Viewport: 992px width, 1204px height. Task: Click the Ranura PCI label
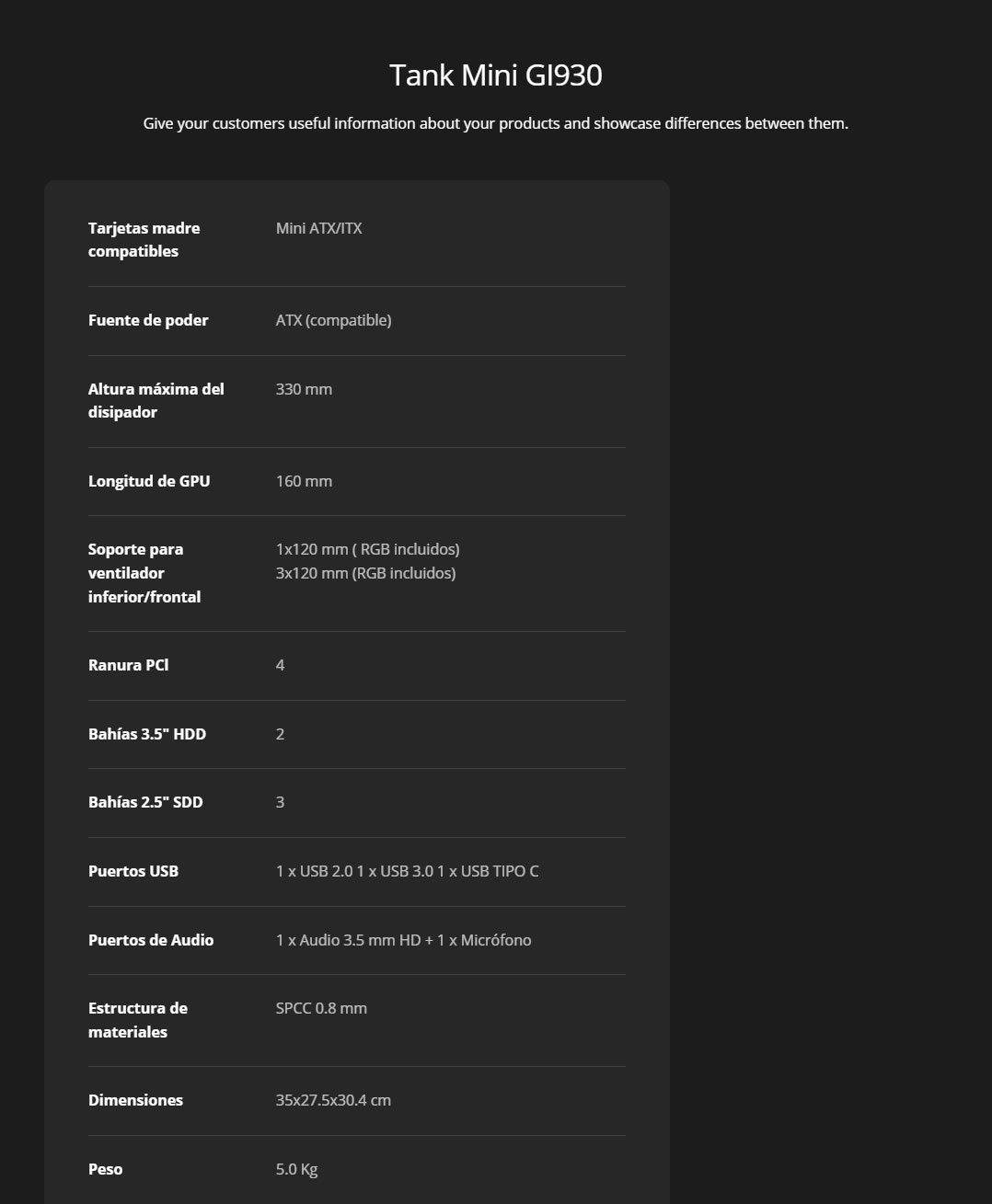(128, 665)
